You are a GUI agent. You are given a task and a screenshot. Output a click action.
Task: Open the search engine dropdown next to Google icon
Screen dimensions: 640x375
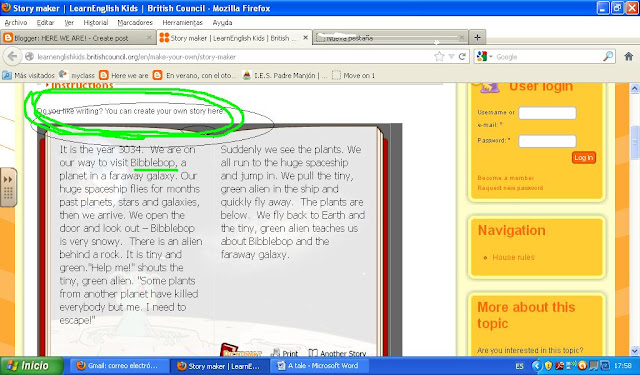point(491,57)
